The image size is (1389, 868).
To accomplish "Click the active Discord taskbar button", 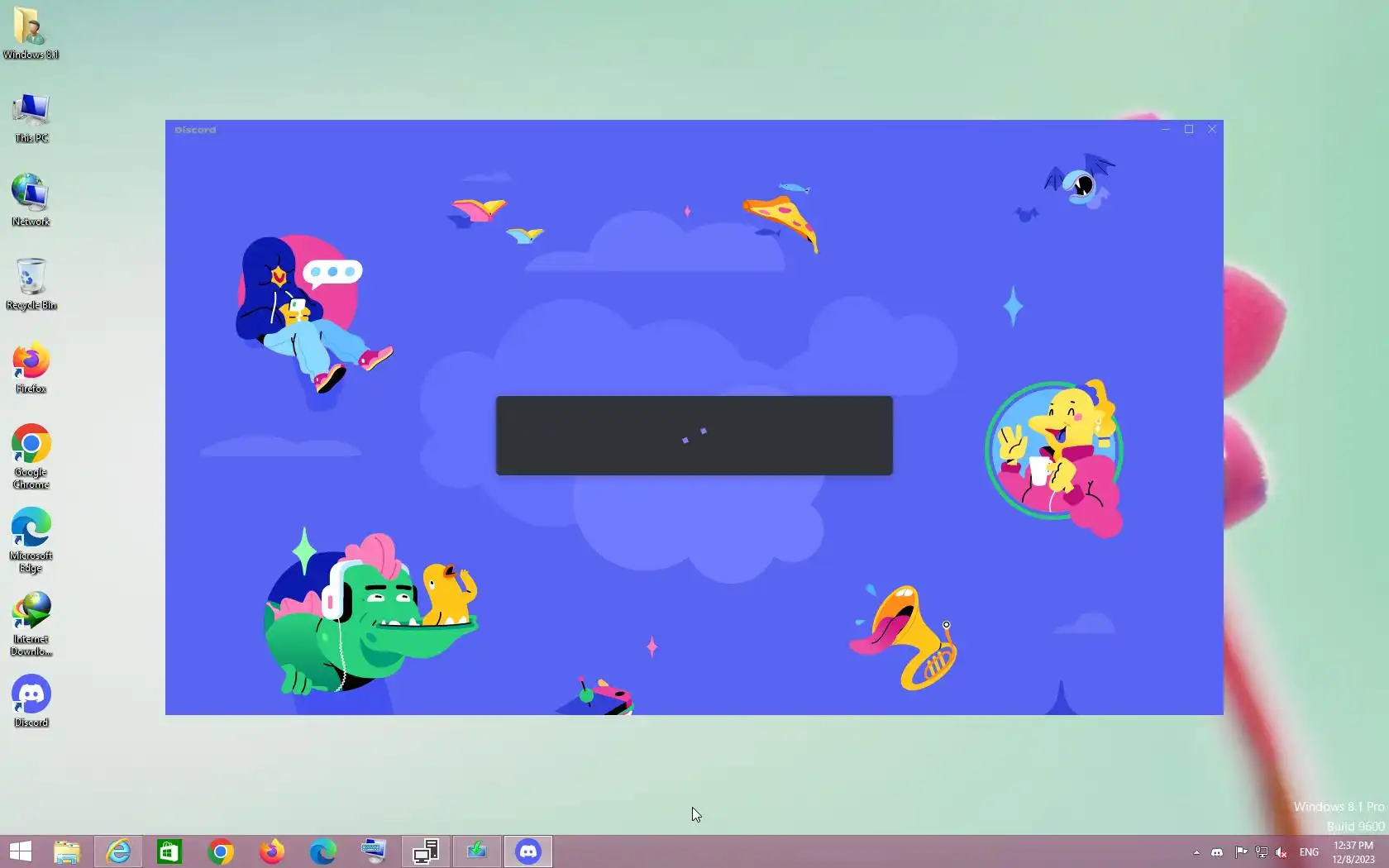I will click(528, 851).
